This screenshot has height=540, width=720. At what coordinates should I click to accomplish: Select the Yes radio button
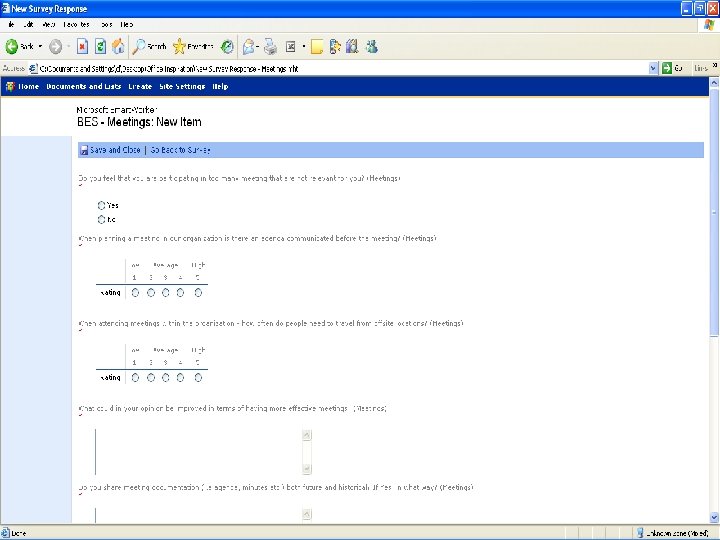point(101,205)
